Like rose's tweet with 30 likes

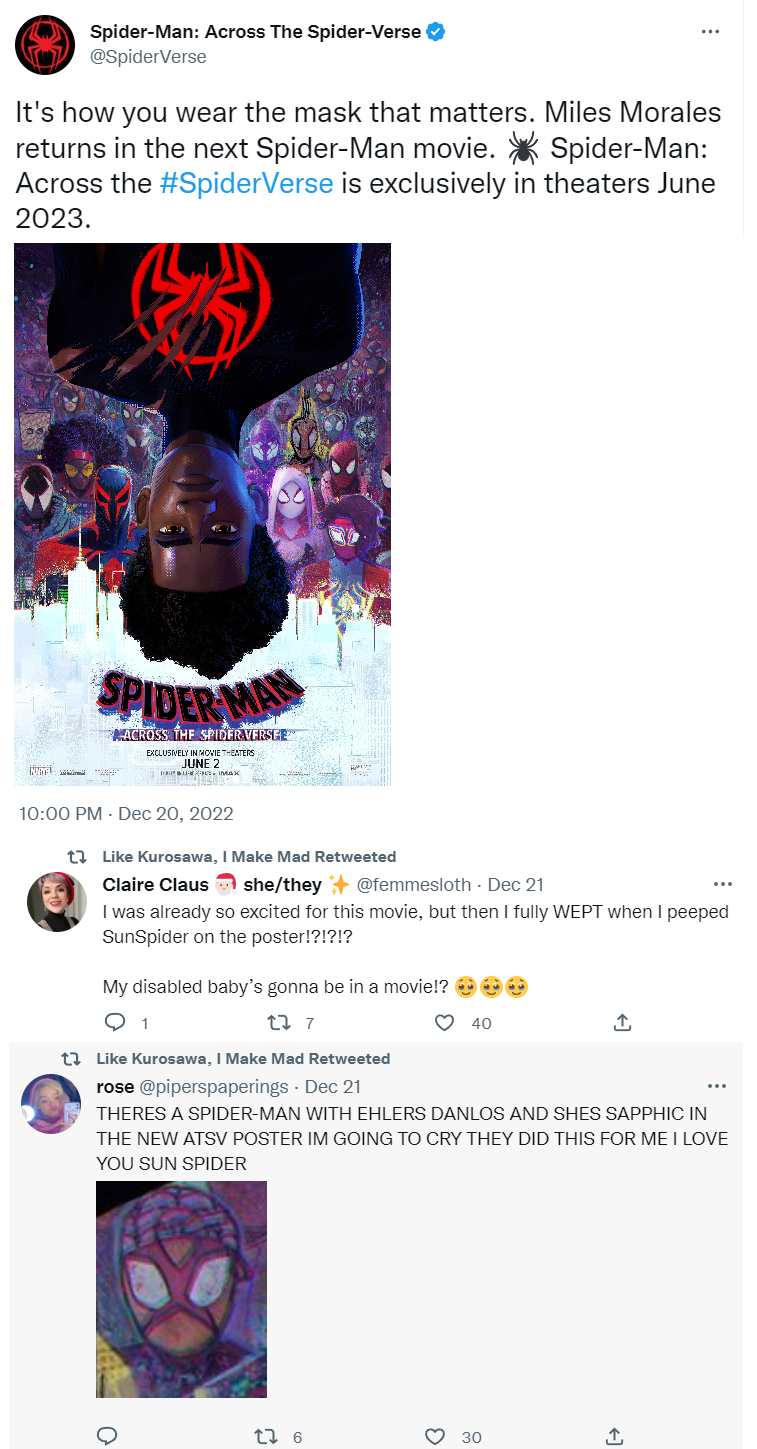click(x=435, y=1436)
